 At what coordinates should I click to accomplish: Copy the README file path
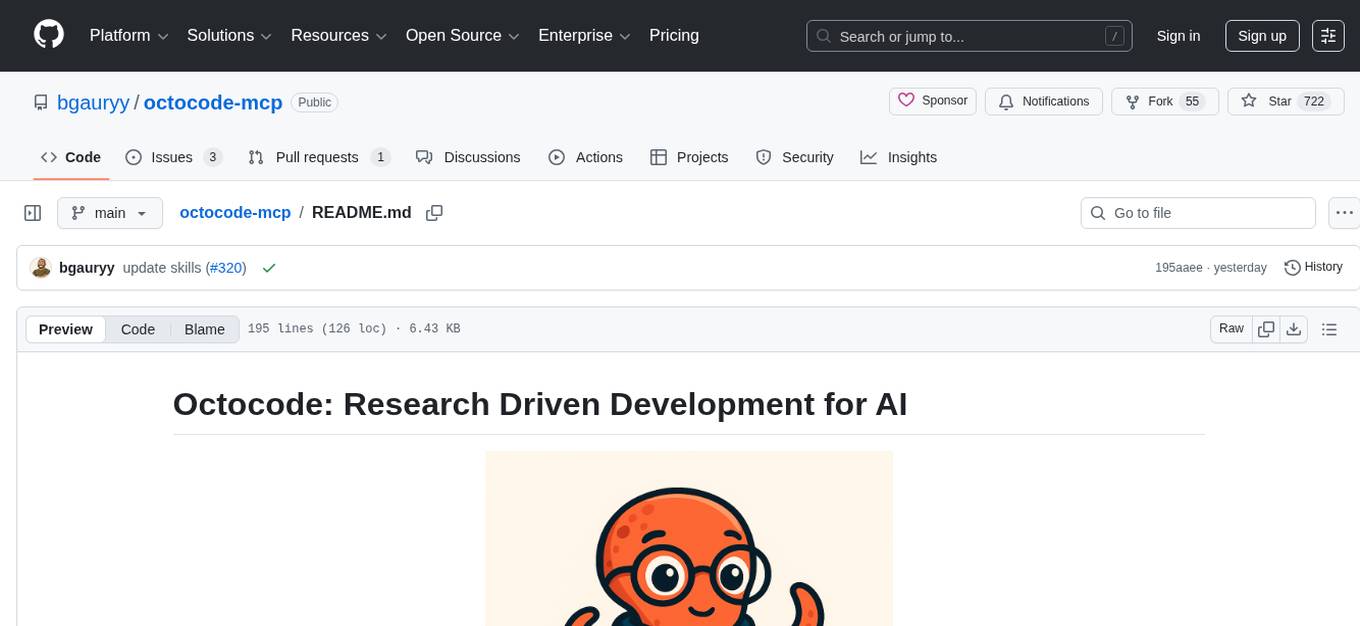(x=434, y=212)
